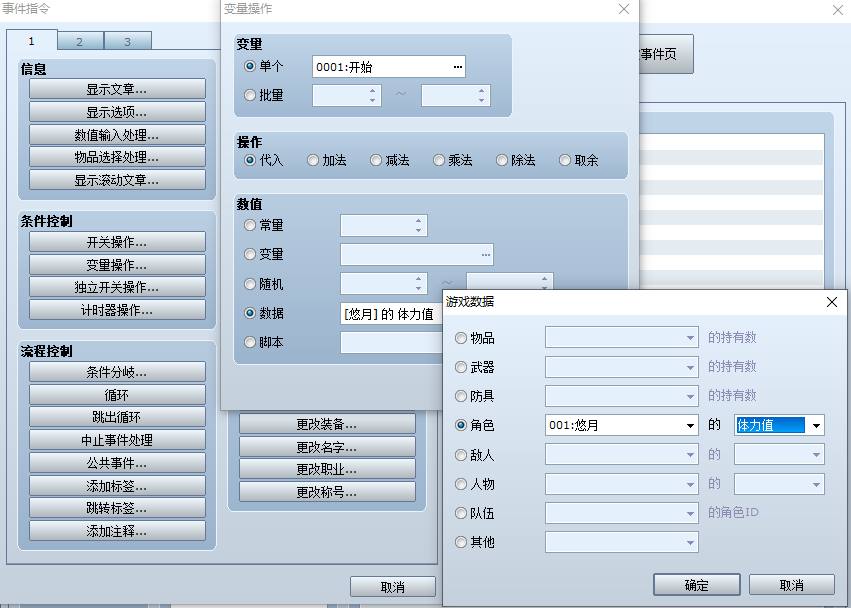Open the 001:悠月 actor dropdown
This screenshot has width=851, height=608.
pyautogui.click(x=621, y=425)
